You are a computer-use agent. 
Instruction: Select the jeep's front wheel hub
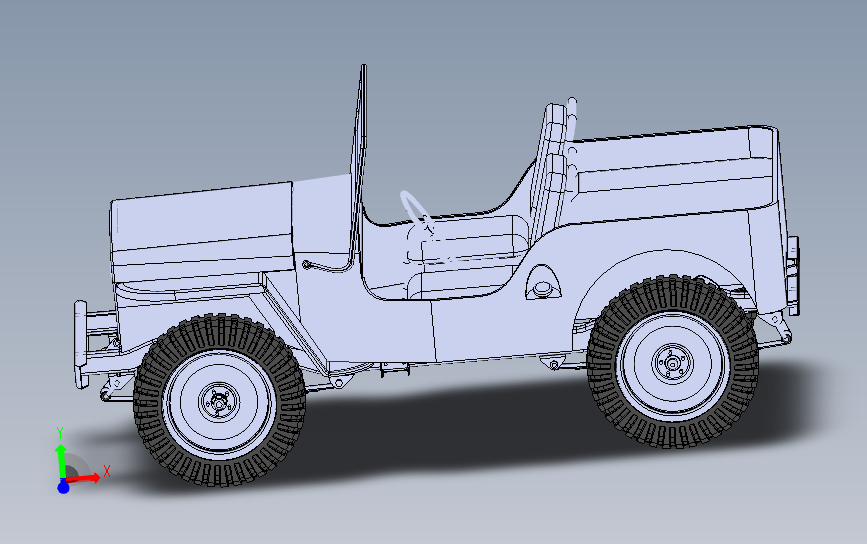pos(219,403)
